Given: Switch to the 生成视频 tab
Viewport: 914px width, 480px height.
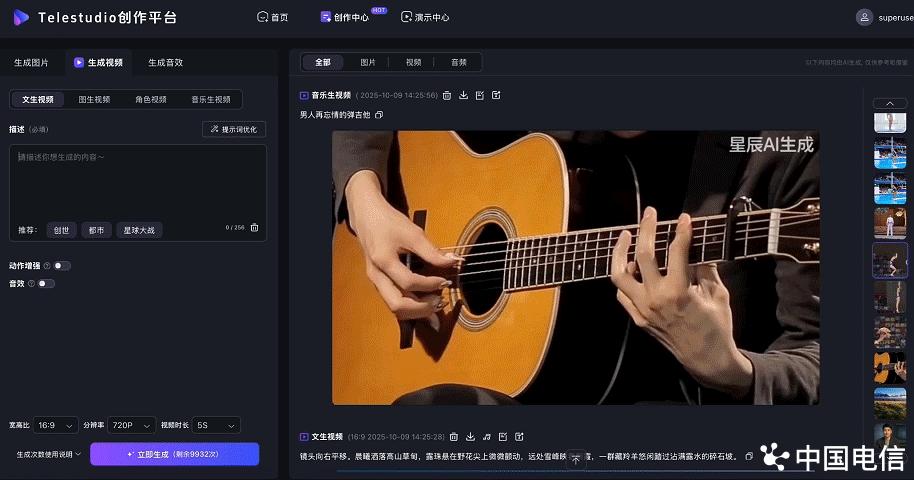Looking at the screenshot, I should [x=99, y=62].
